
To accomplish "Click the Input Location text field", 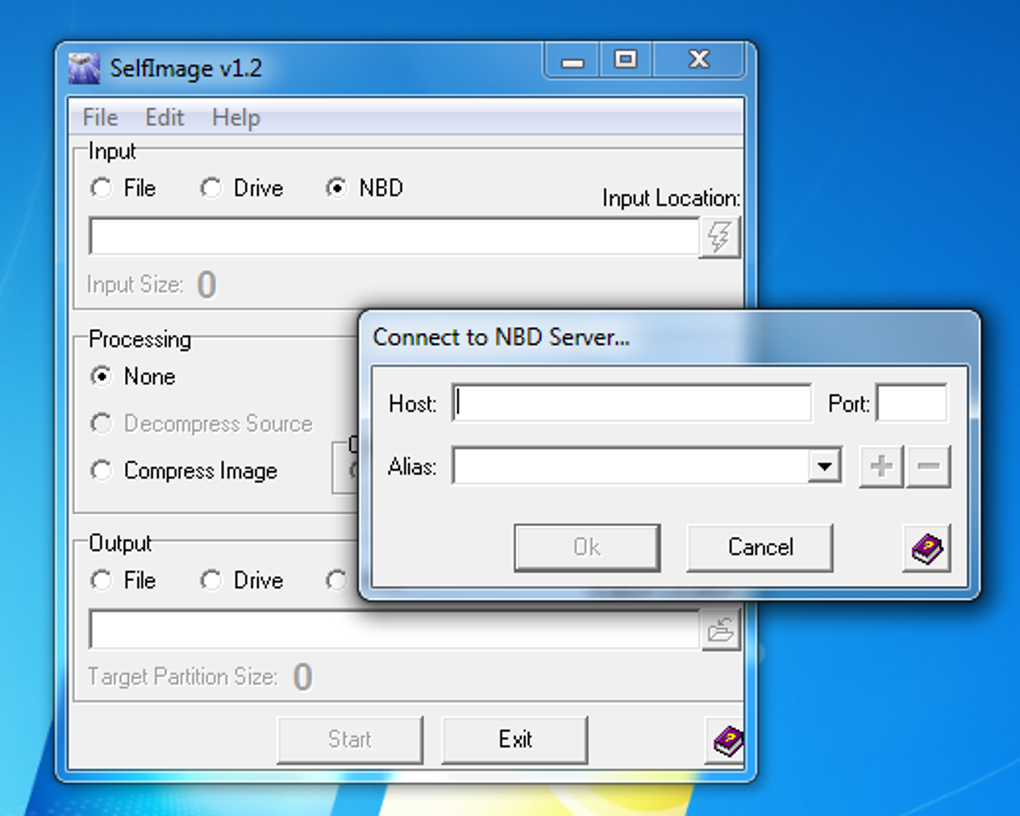I will click(x=394, y=237).
